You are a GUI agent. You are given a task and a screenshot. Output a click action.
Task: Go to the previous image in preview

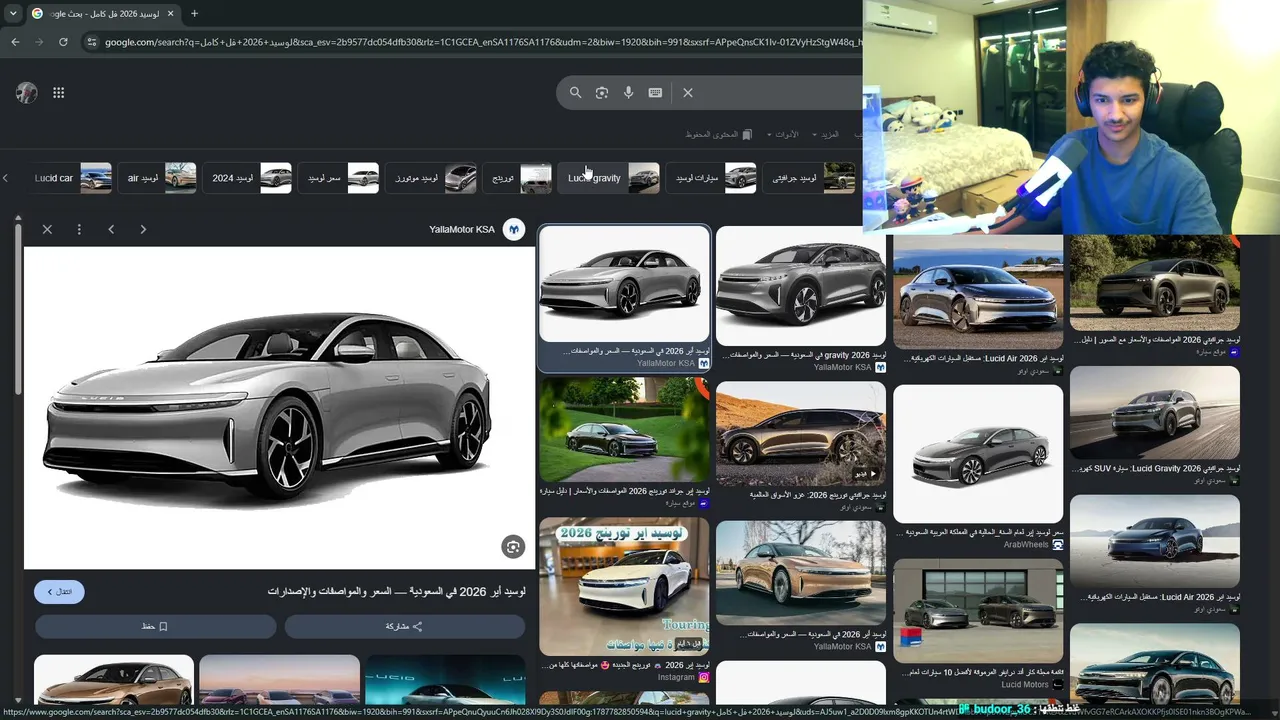click(x=111, y=230)
